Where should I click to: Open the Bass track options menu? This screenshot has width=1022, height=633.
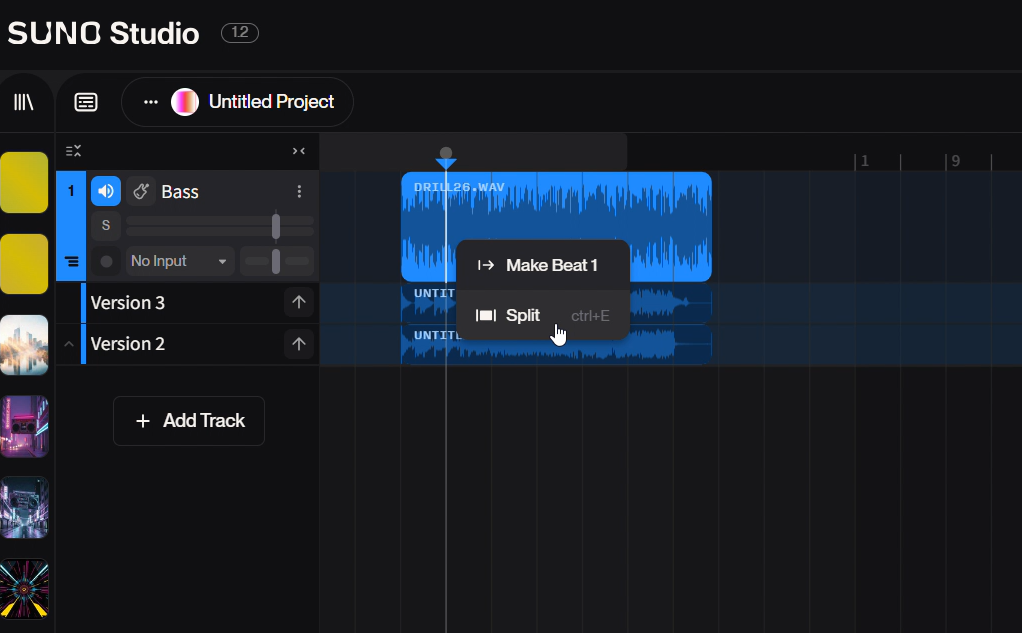click(x=299, y=191)
